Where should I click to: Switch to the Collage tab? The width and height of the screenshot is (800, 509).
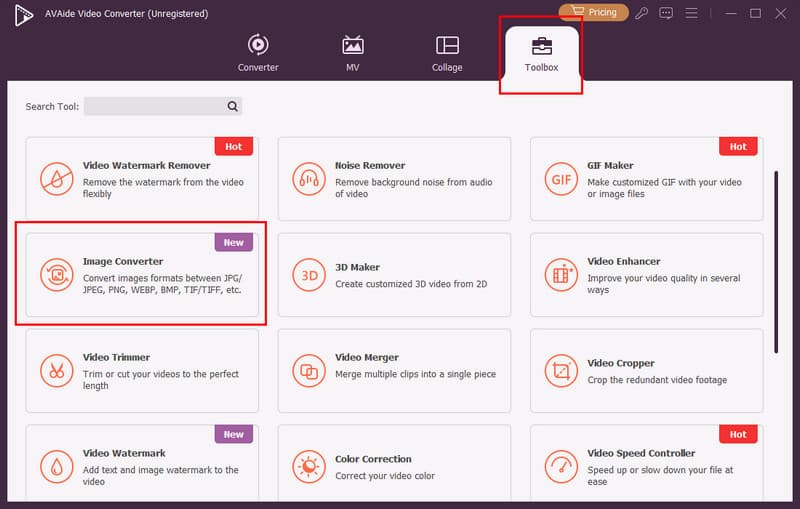click(447, 53)
